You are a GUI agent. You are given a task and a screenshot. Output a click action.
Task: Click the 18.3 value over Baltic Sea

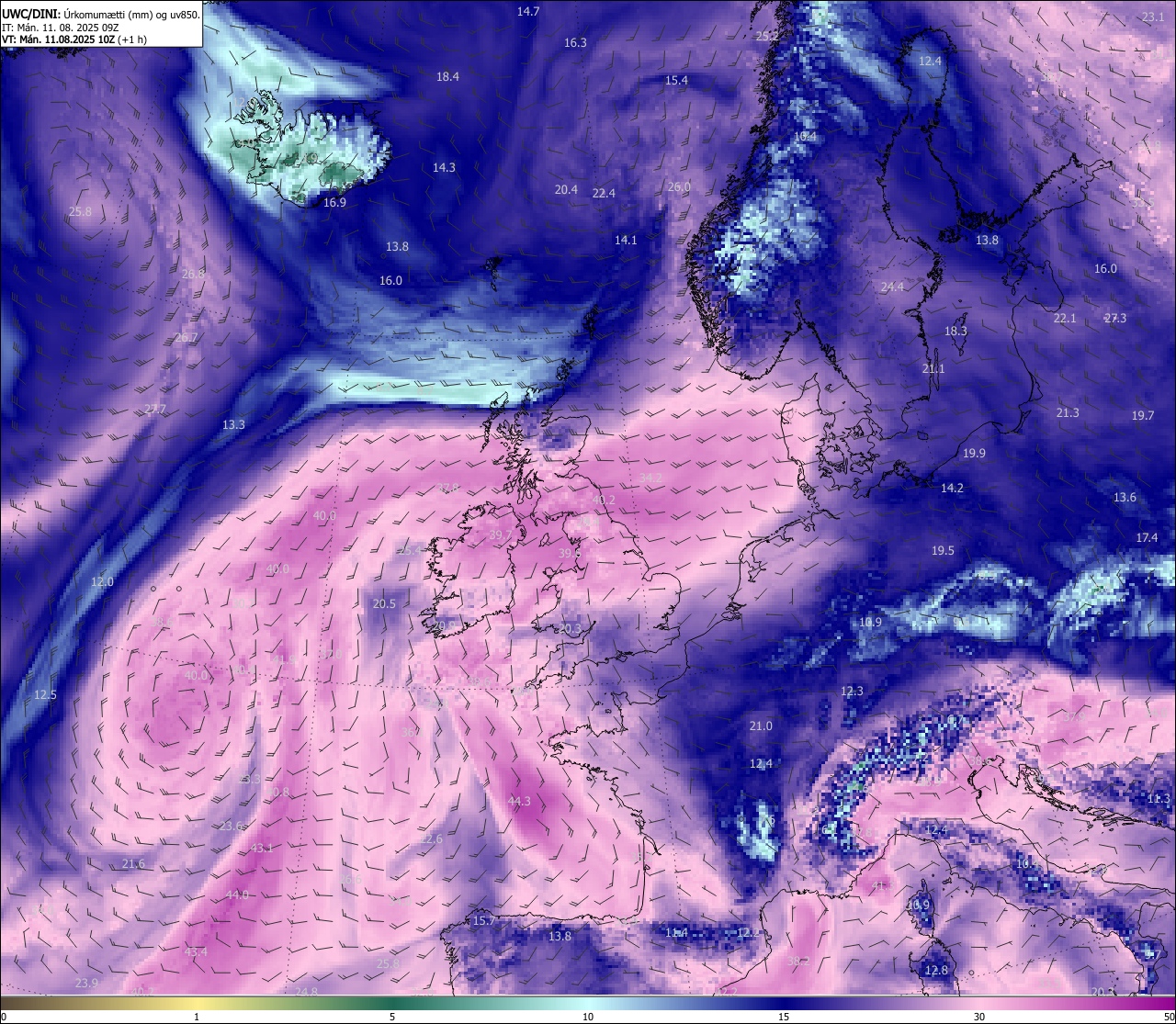click(x=955, y=332)
